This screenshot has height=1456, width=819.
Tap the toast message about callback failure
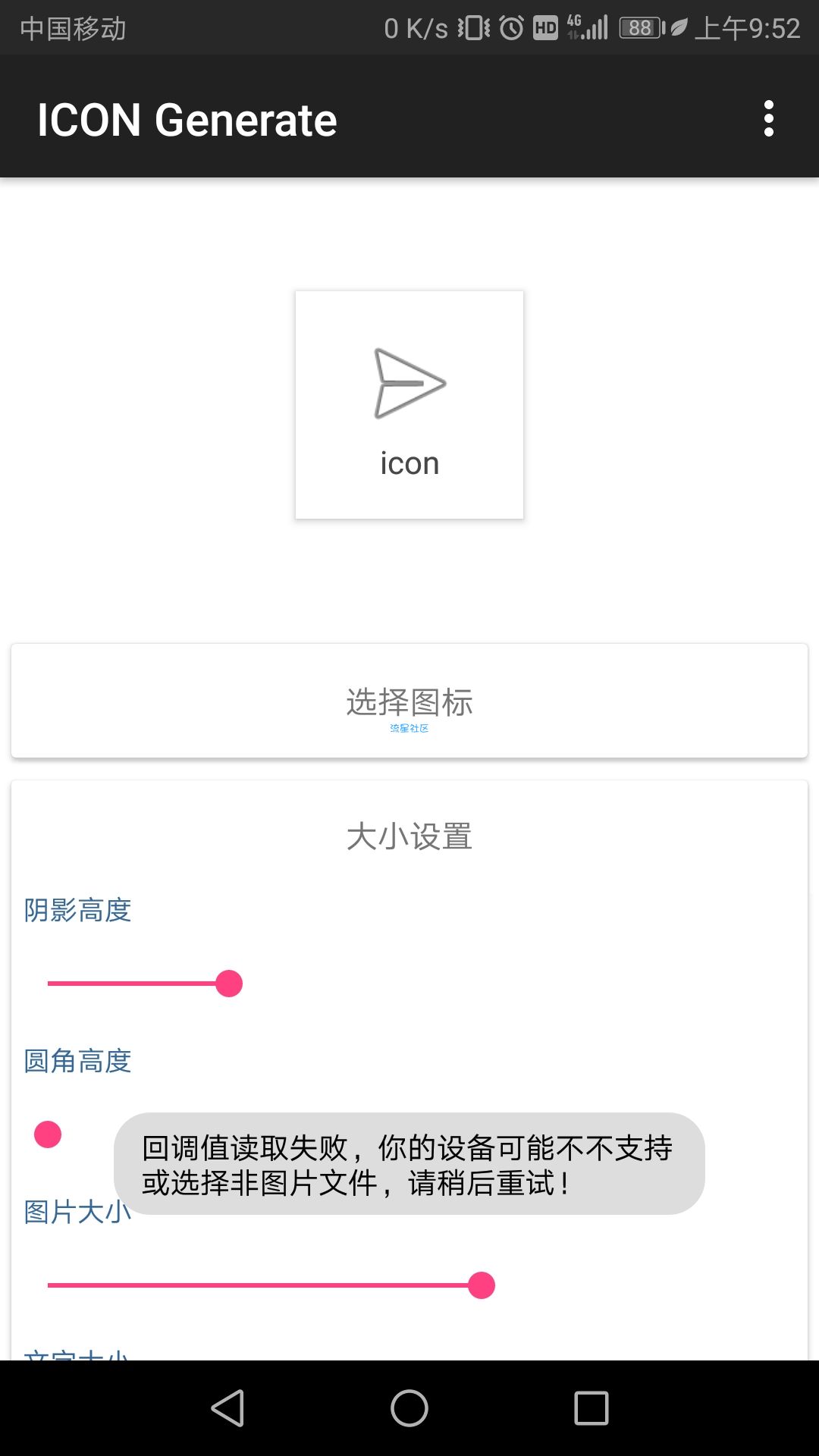pyautogui.click(x=409, y=1164)
